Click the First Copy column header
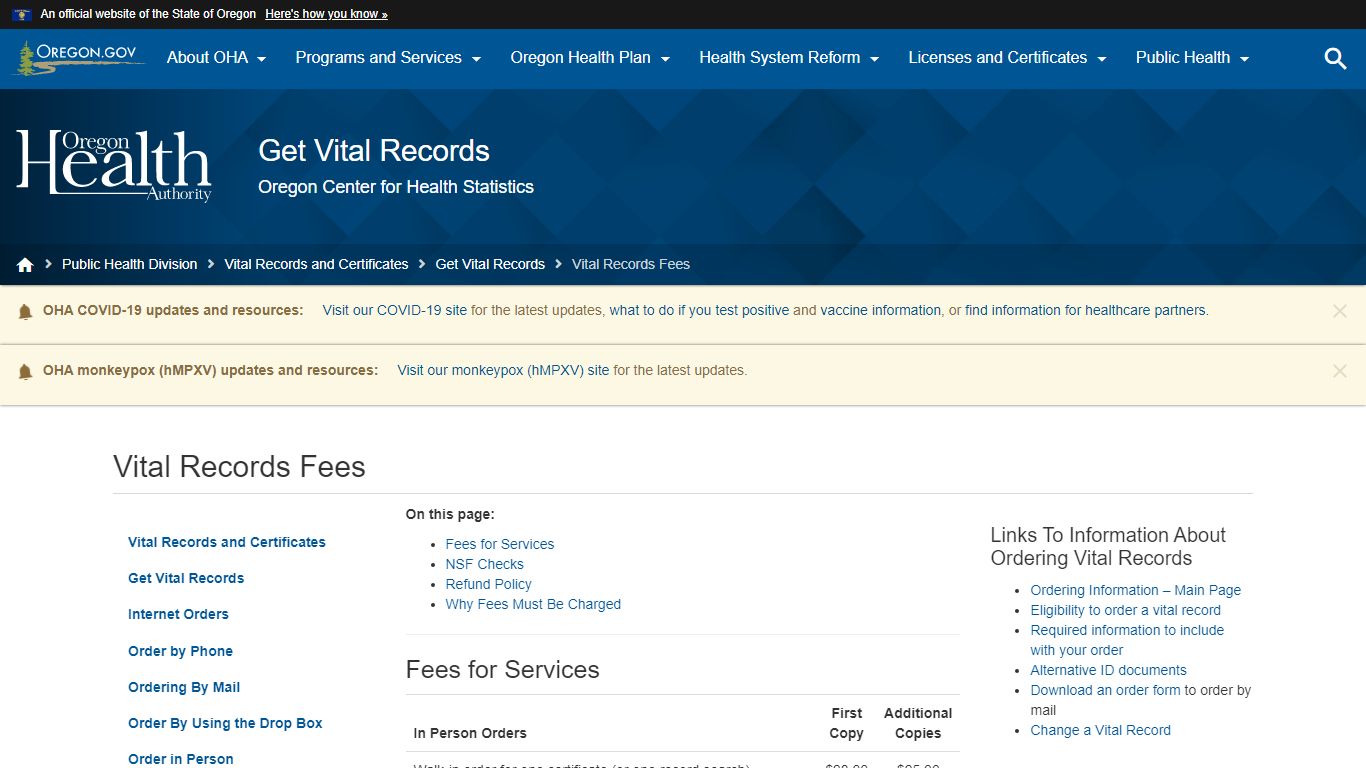Screen dimensions: 1366x768 (846, 723)
